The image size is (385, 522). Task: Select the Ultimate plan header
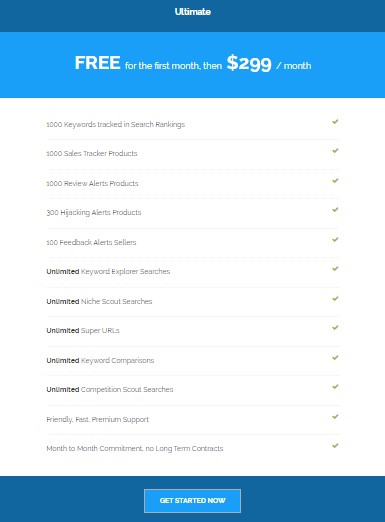193,12
